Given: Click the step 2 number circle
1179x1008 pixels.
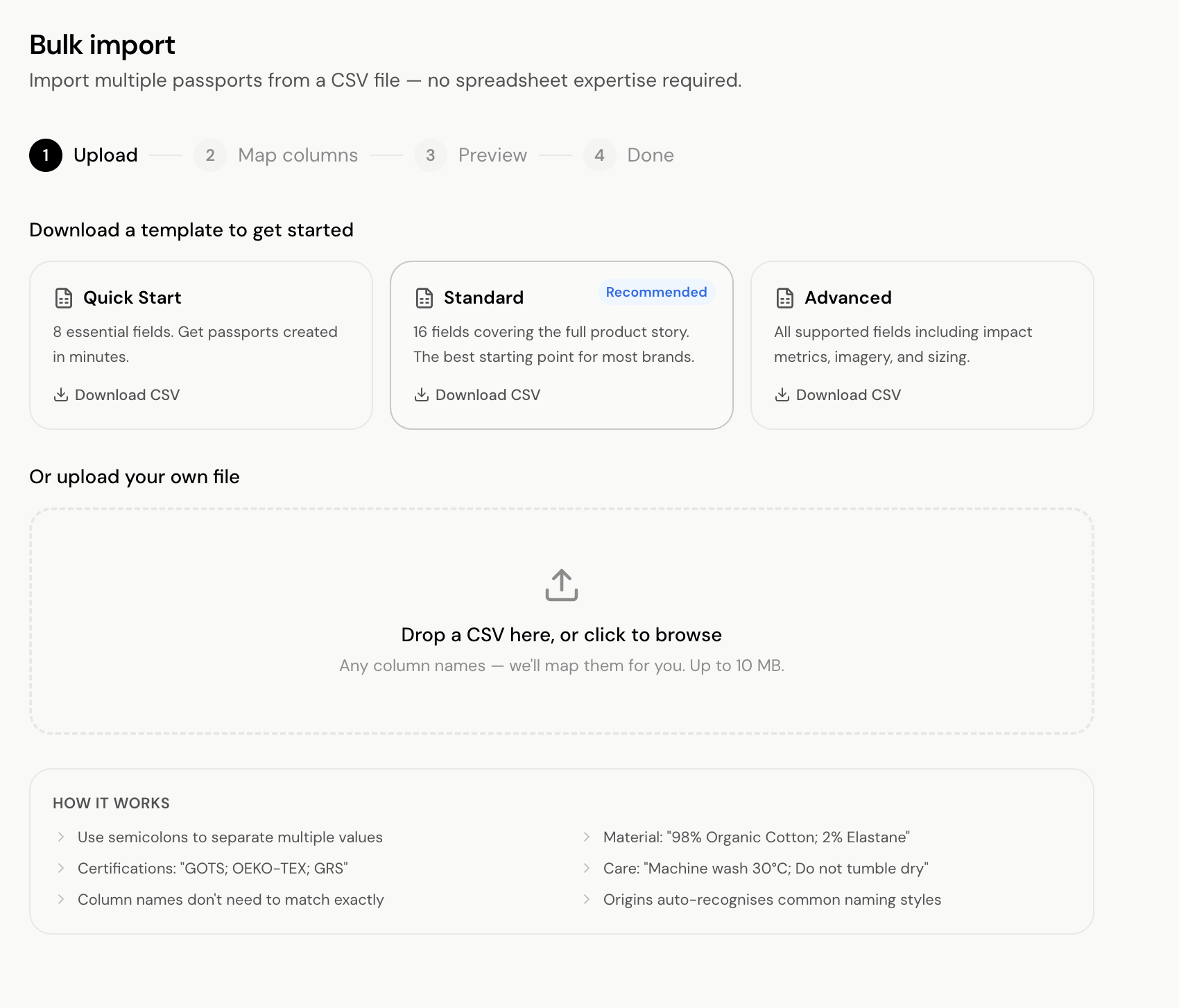Looking at the screenshot, I should 210,155.
